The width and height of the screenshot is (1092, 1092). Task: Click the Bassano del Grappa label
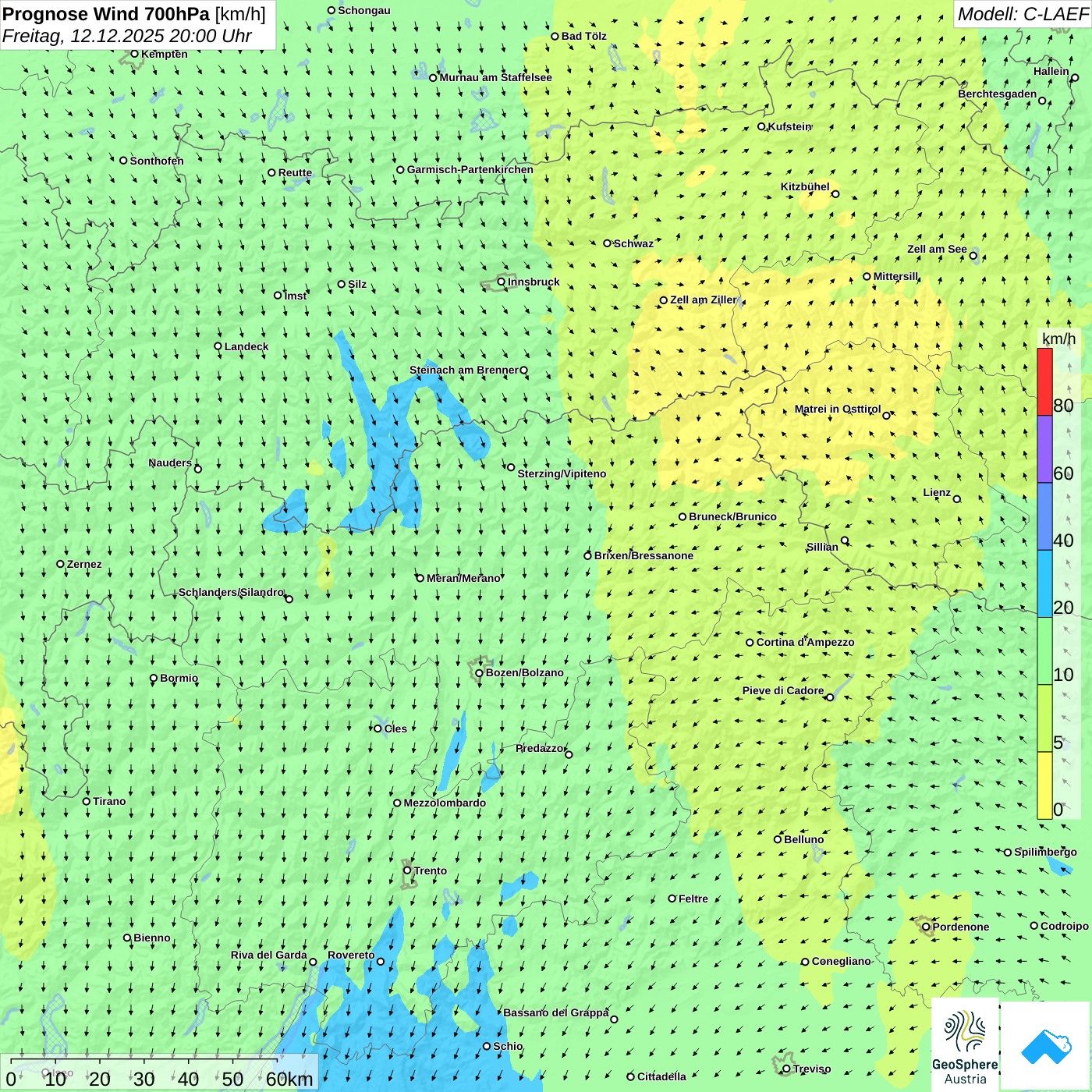coord(555,1012)
